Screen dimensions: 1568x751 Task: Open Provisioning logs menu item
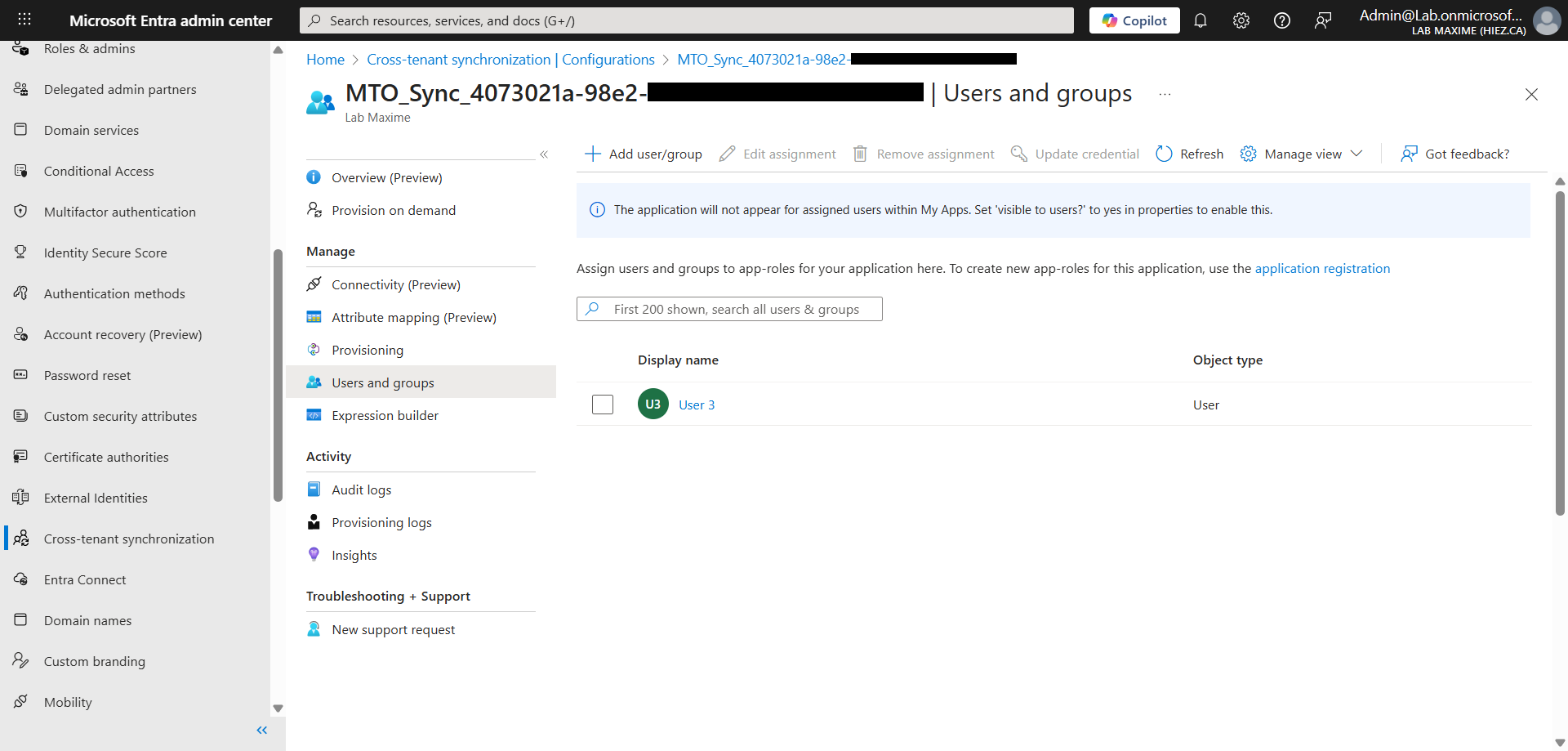381,523
